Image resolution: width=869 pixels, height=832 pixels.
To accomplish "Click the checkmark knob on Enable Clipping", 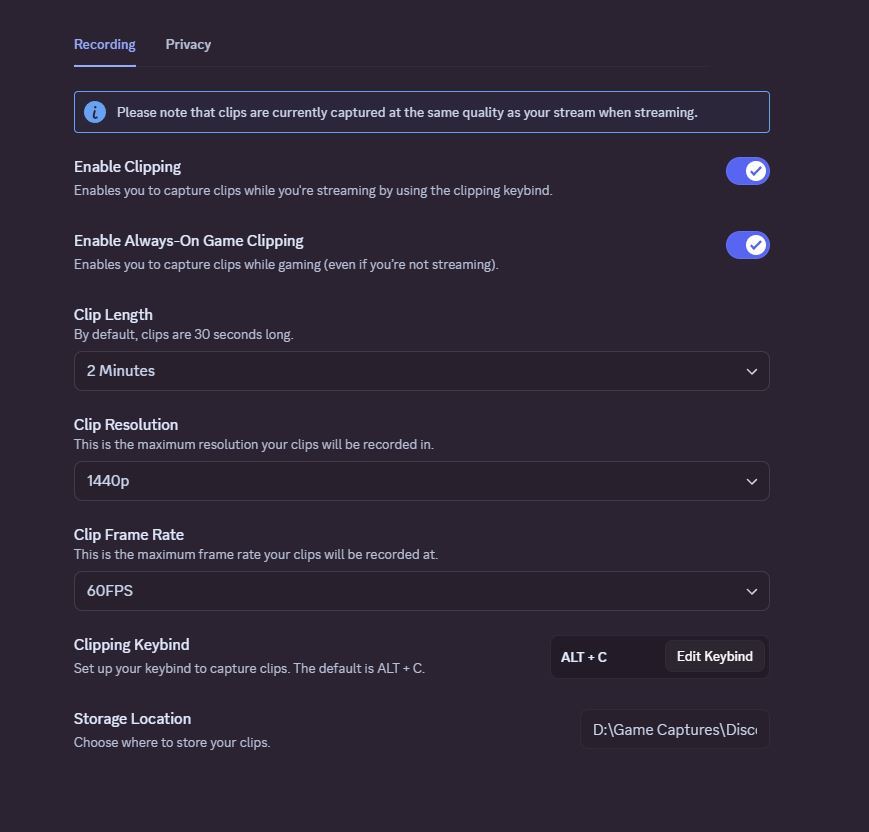I will [x=756, y=171].
